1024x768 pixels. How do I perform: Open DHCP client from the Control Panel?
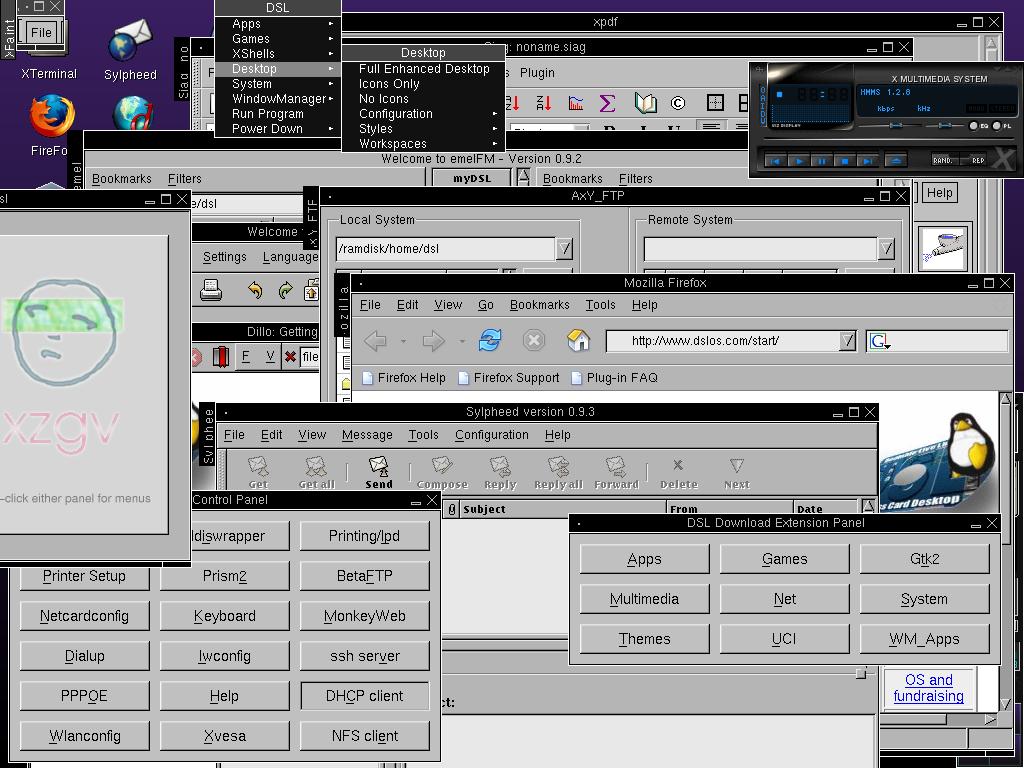click(364, 695)
